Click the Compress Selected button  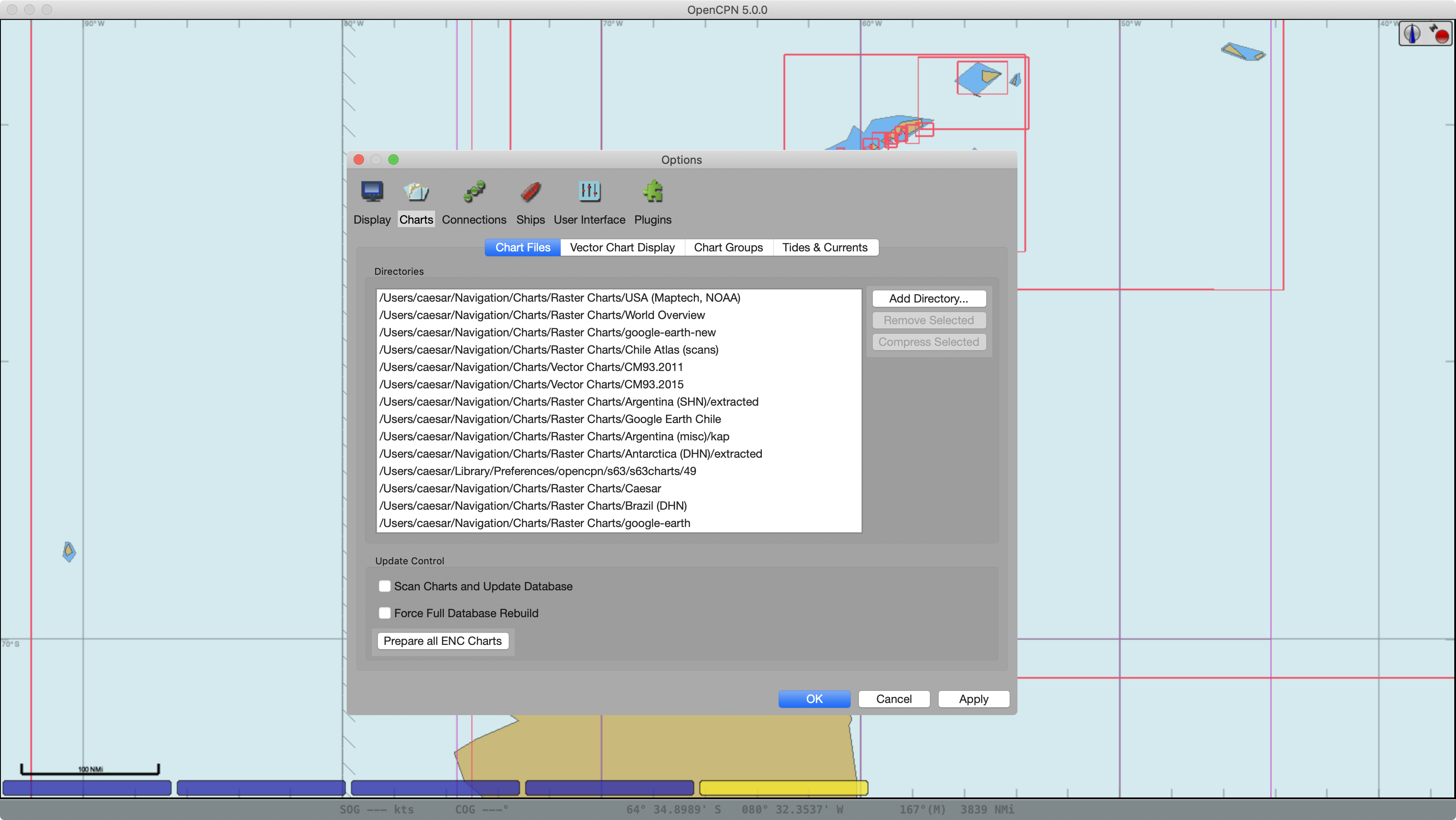pyautogui.click(x=929, y=342)
